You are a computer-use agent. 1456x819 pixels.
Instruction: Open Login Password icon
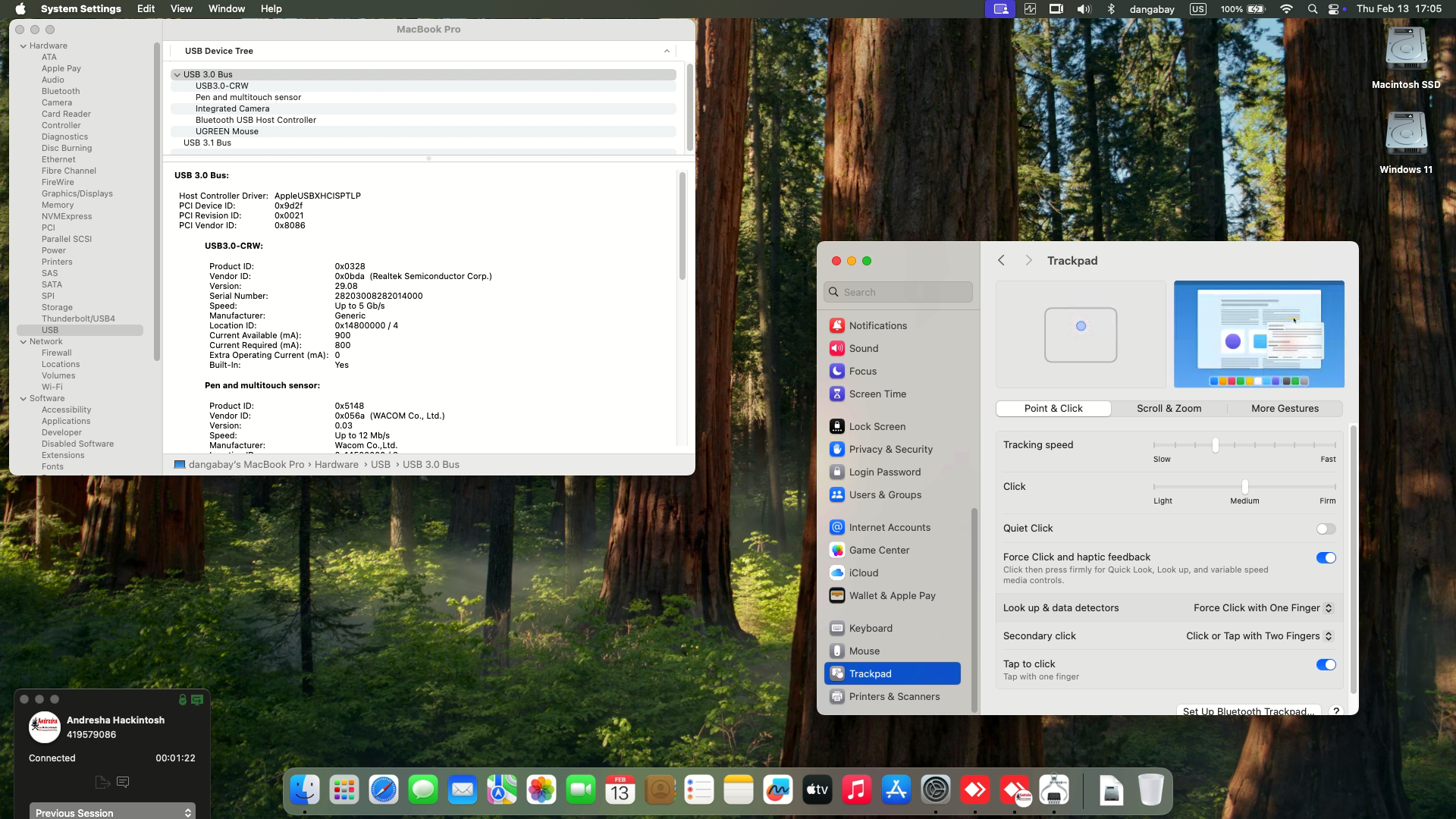[837, 472]
